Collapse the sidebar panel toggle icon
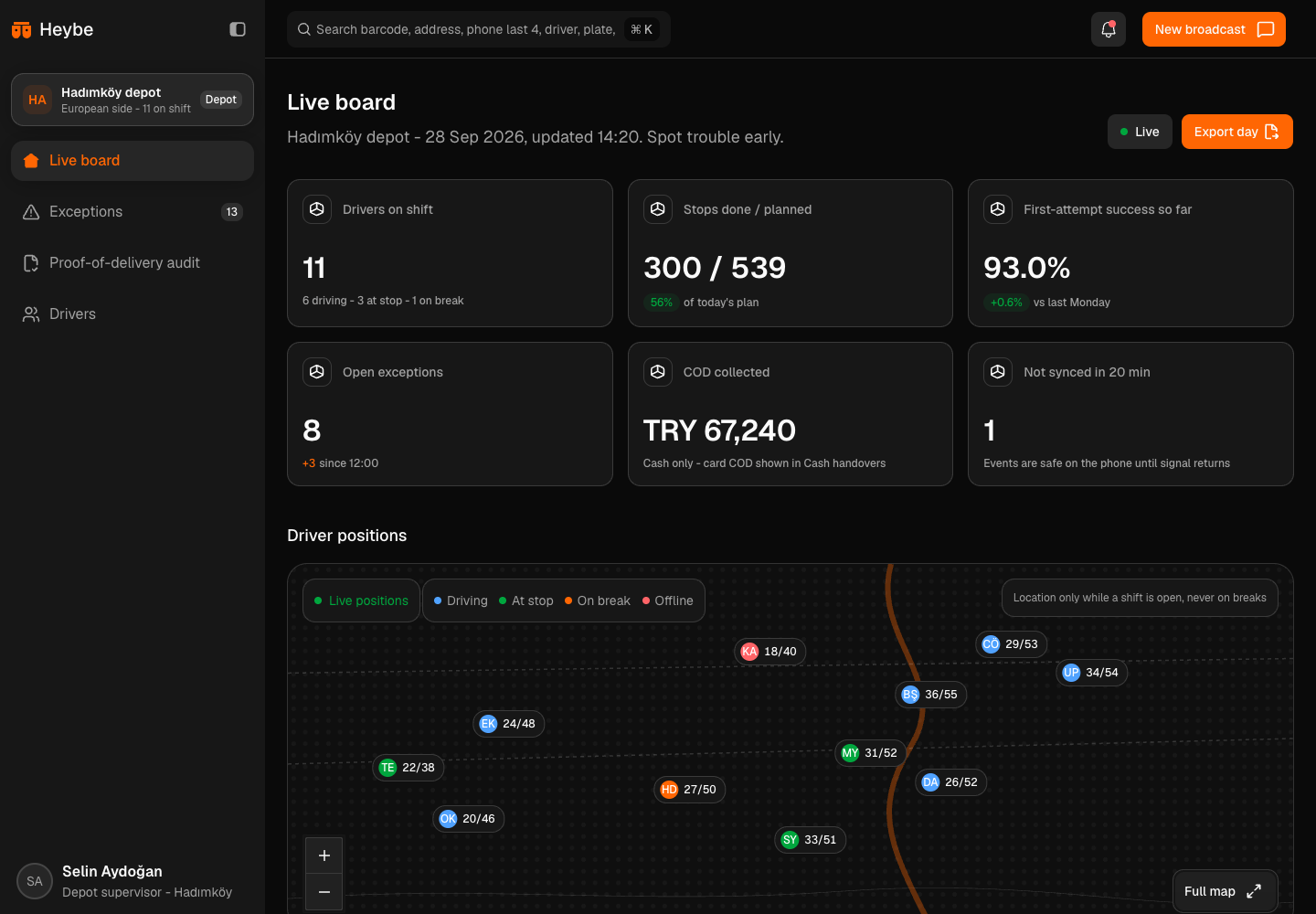This screenshot has height=914, width=1316. click(238, 29)
